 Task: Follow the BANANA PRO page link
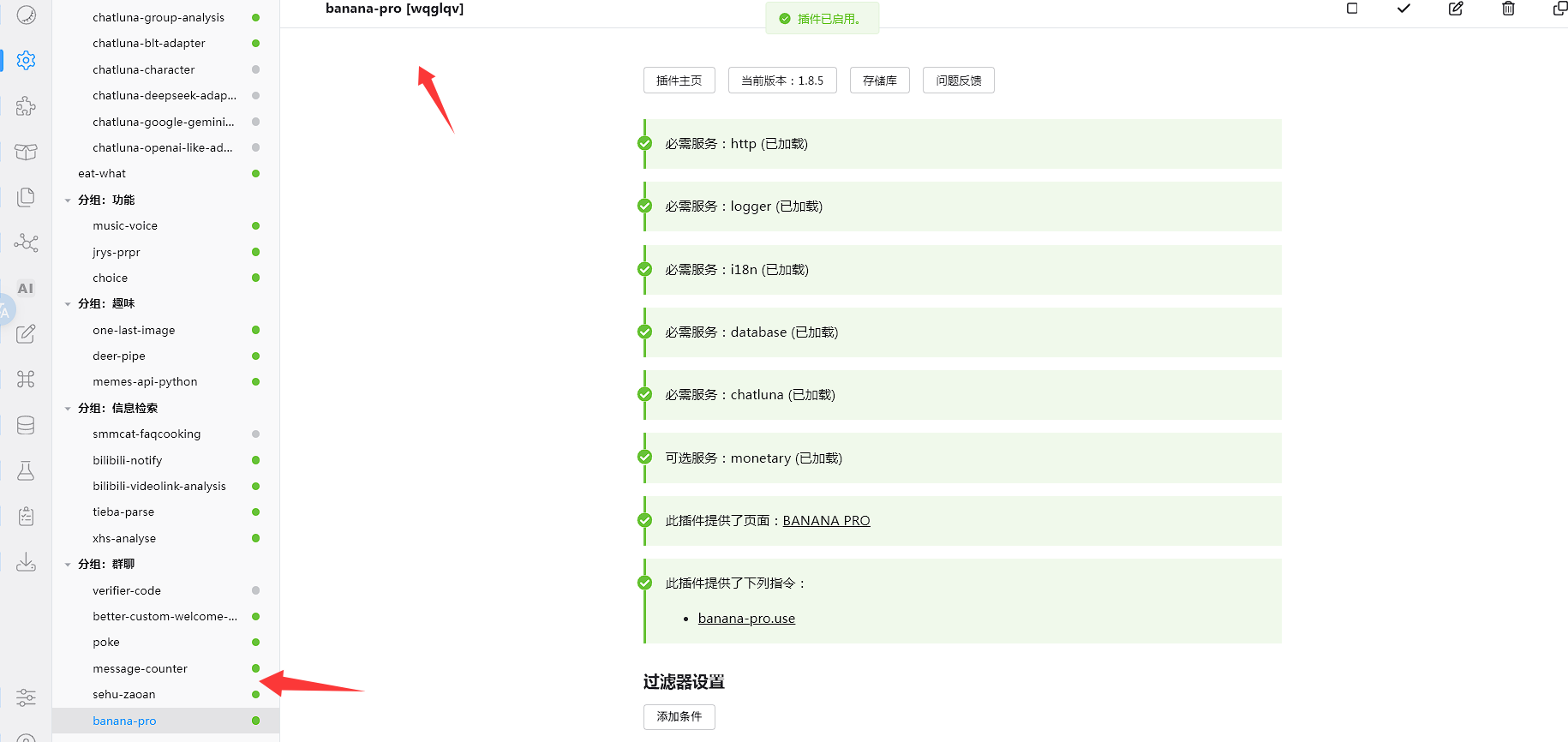(x=826, y=521)
